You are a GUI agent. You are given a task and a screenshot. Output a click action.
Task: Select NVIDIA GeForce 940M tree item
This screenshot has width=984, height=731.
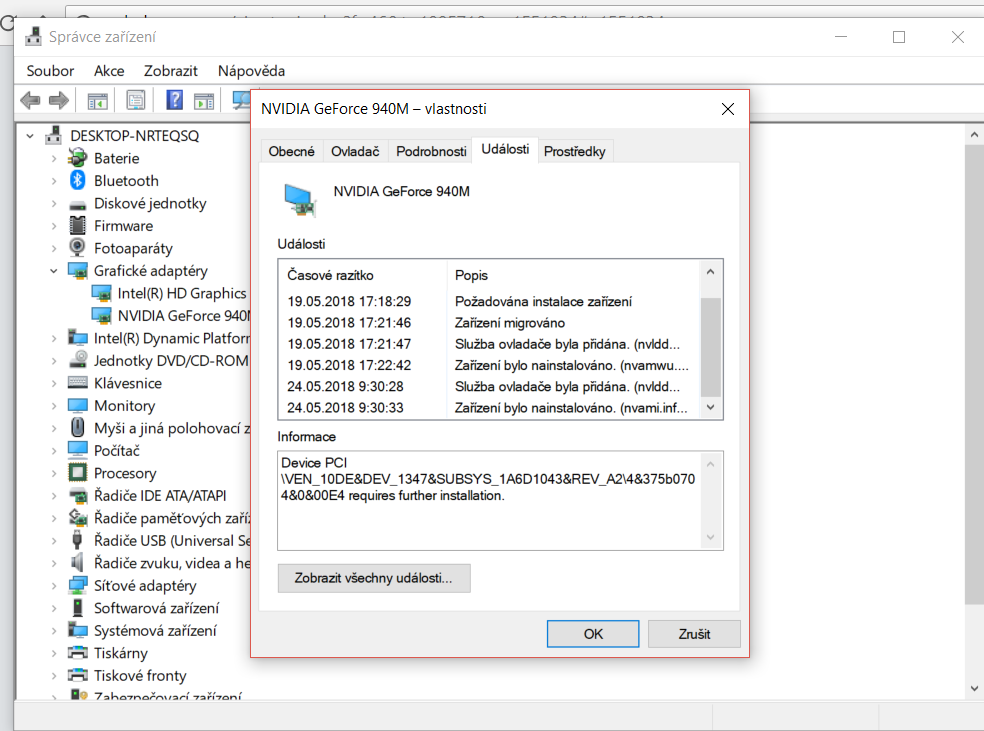point(183,316)
